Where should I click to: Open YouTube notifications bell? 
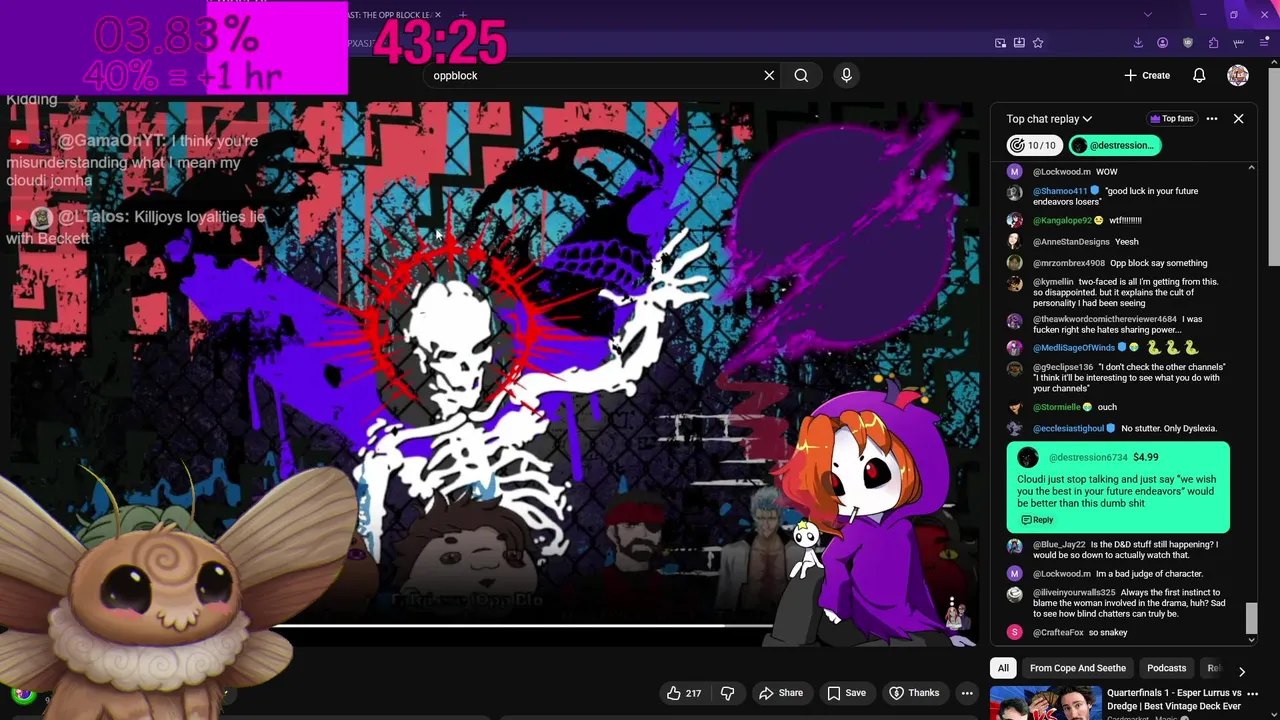tap(1199, 75)
